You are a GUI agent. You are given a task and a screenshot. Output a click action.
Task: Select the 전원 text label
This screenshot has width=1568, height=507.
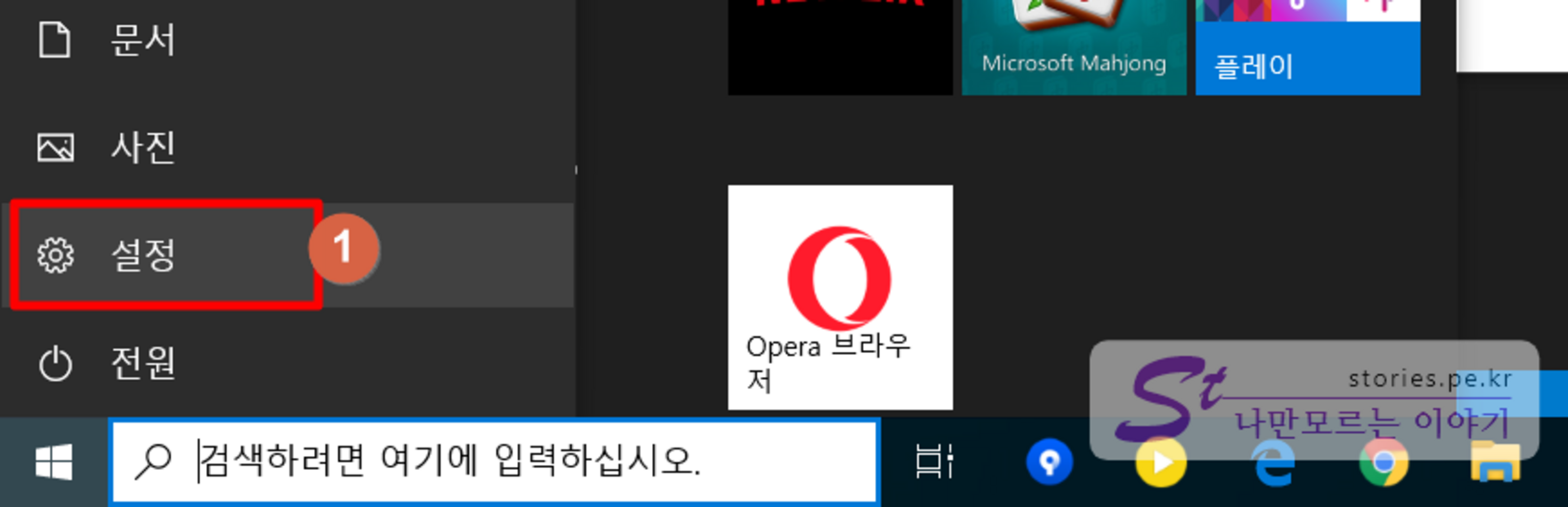coord(143,363)
